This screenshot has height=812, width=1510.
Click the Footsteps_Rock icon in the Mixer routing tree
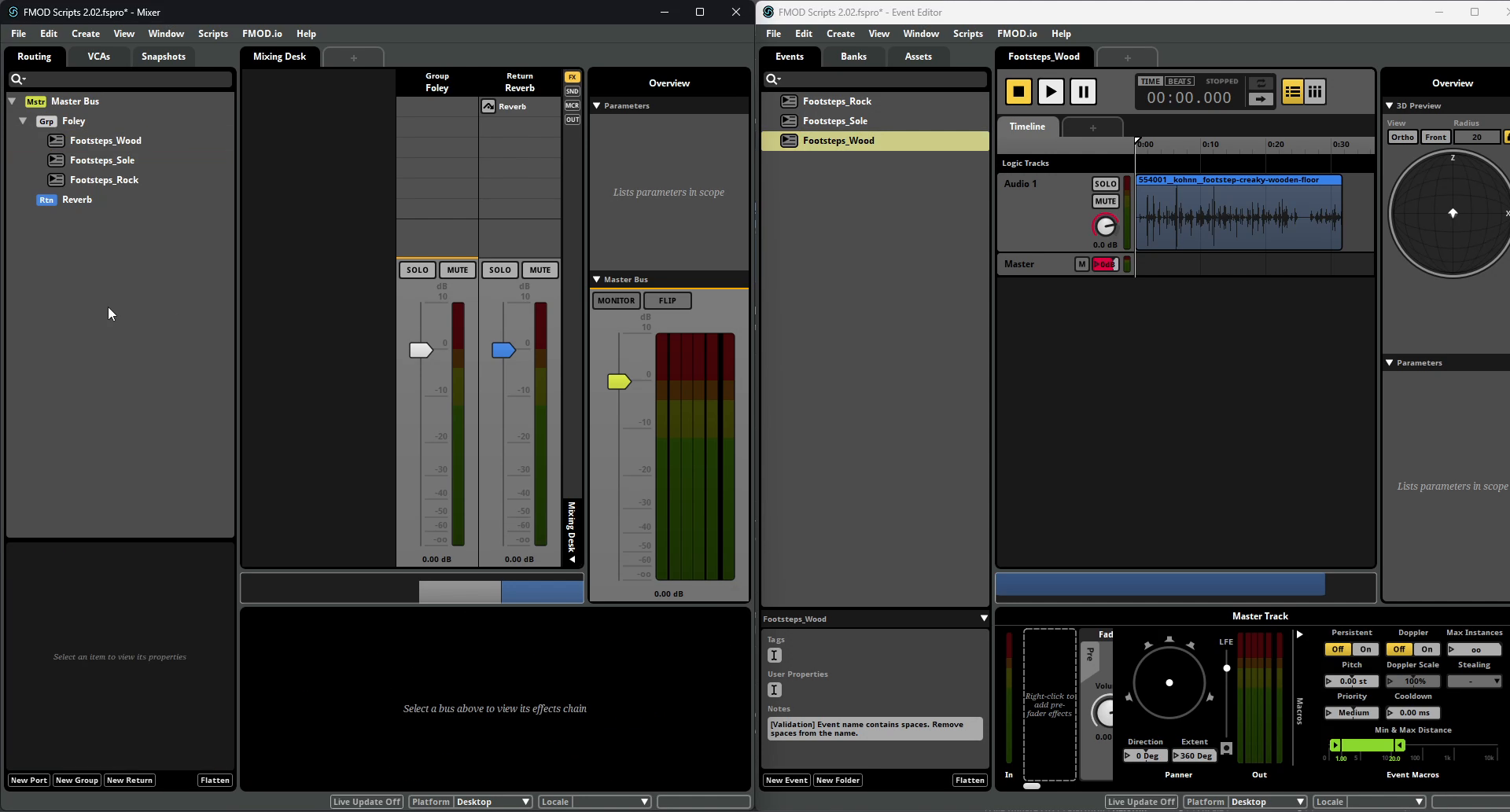coord(56,180)
